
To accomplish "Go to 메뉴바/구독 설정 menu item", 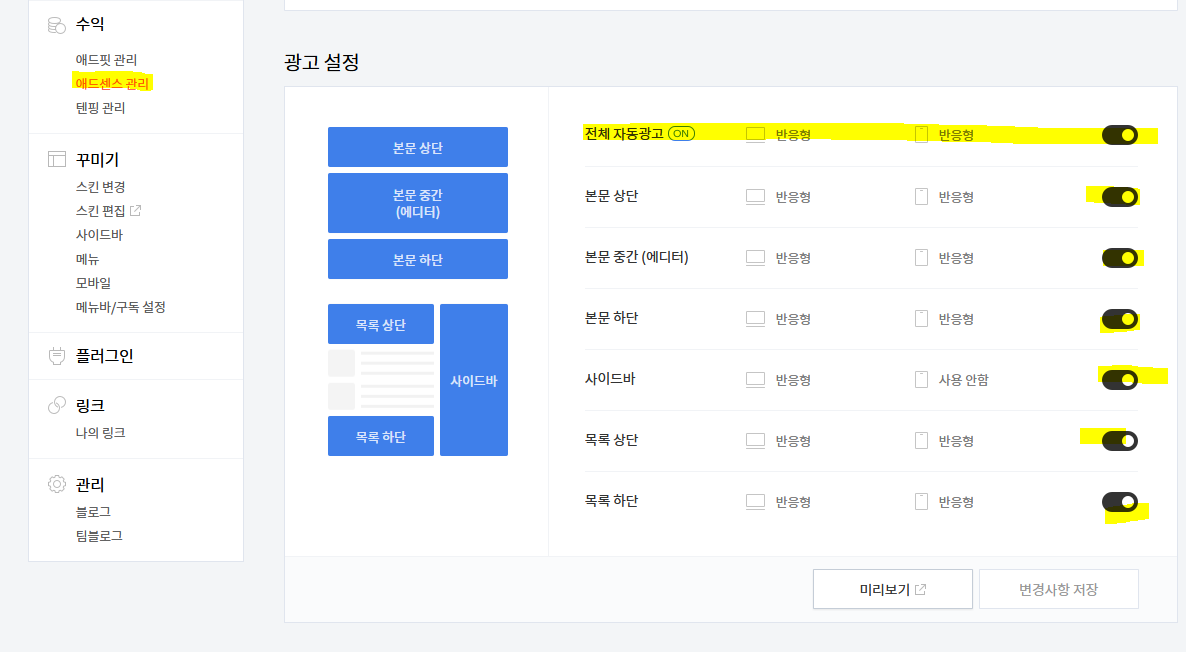I will click(120, 307).
